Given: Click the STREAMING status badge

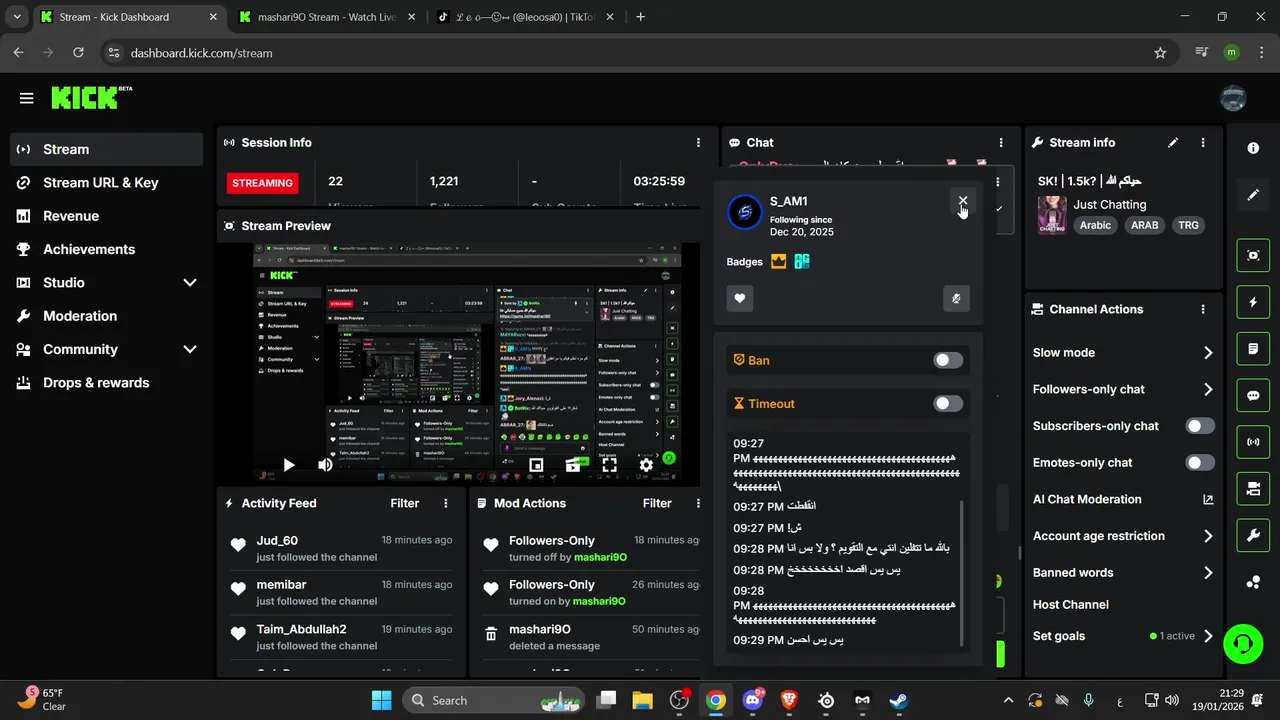Looking at the screenshot, I should [263, 183].
